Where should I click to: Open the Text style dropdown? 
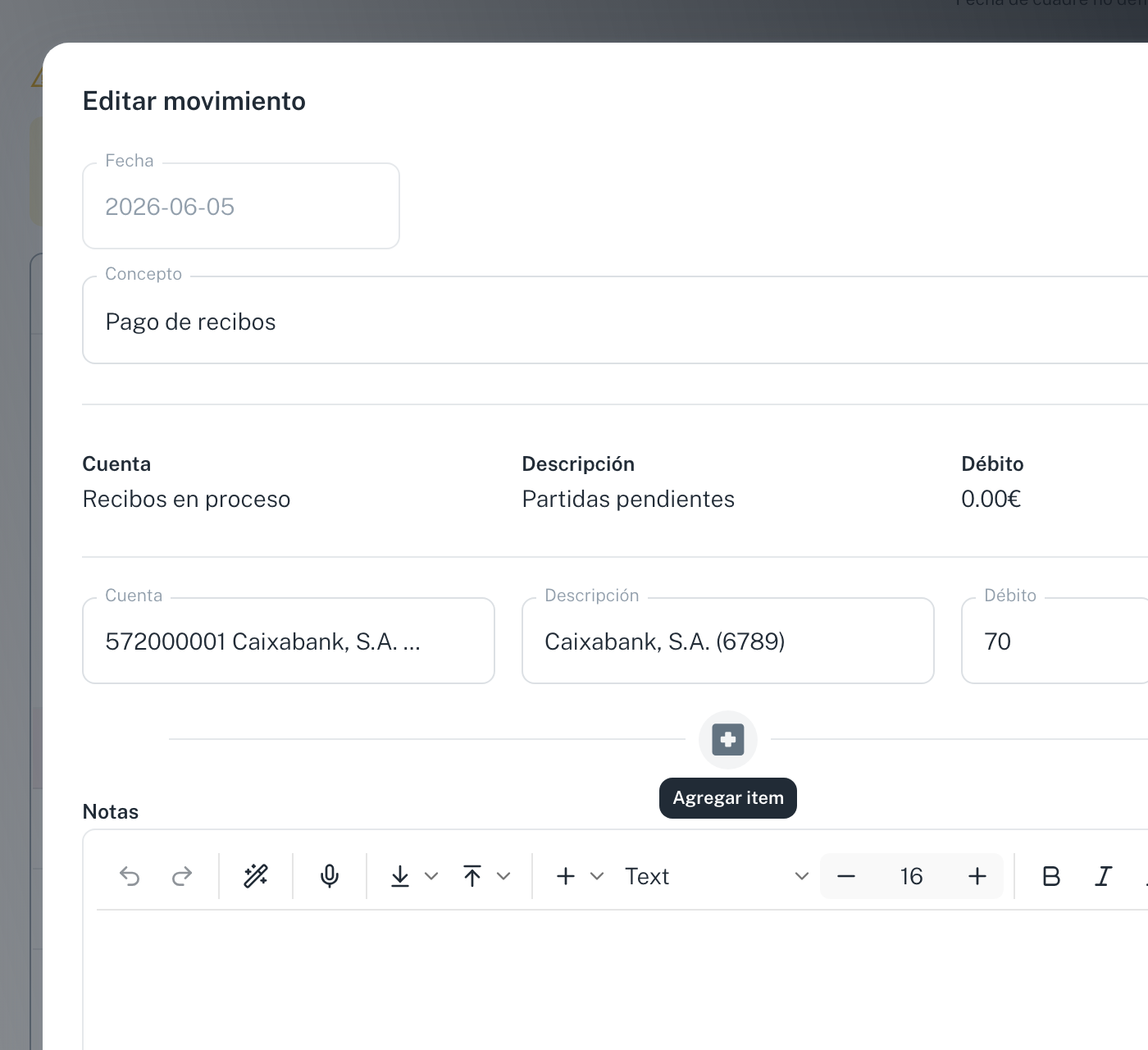tap(717, 876)
